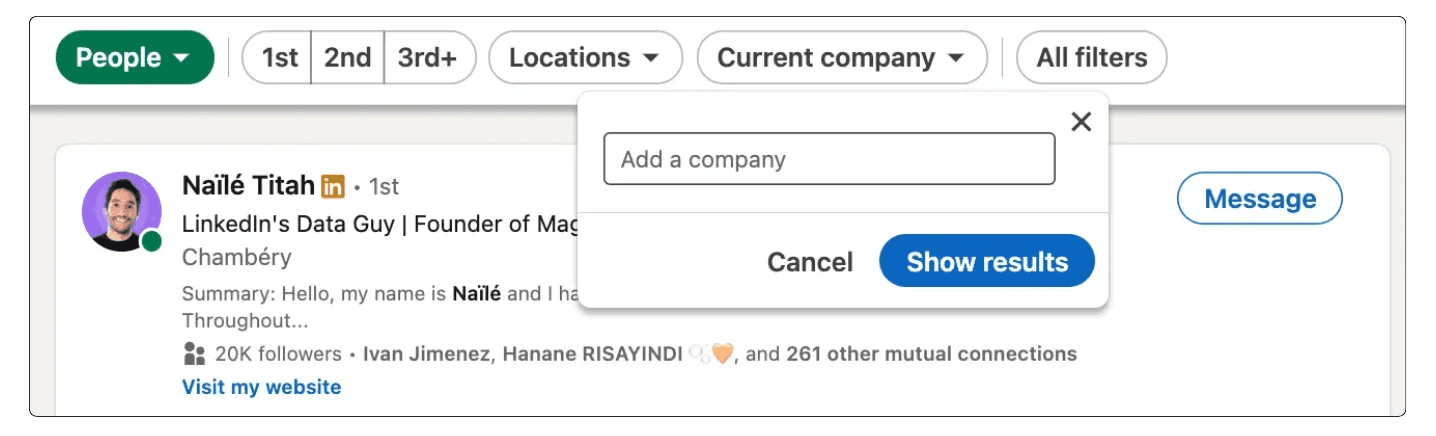Screen dimensions: 1436x436
Task: Toggle the 2nd connections filter
Action: click(347, 58)
